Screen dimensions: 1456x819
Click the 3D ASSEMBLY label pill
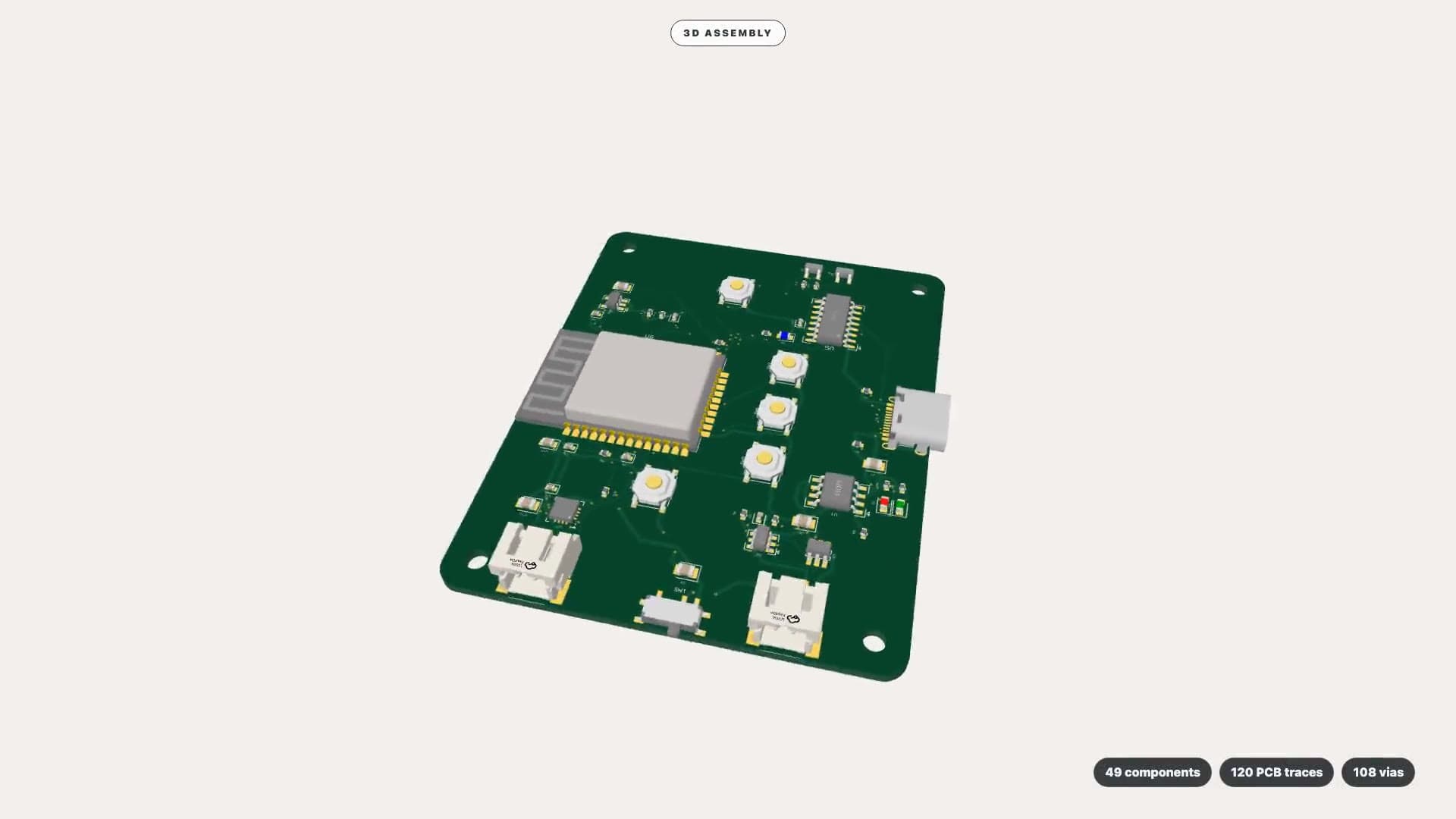727,33
